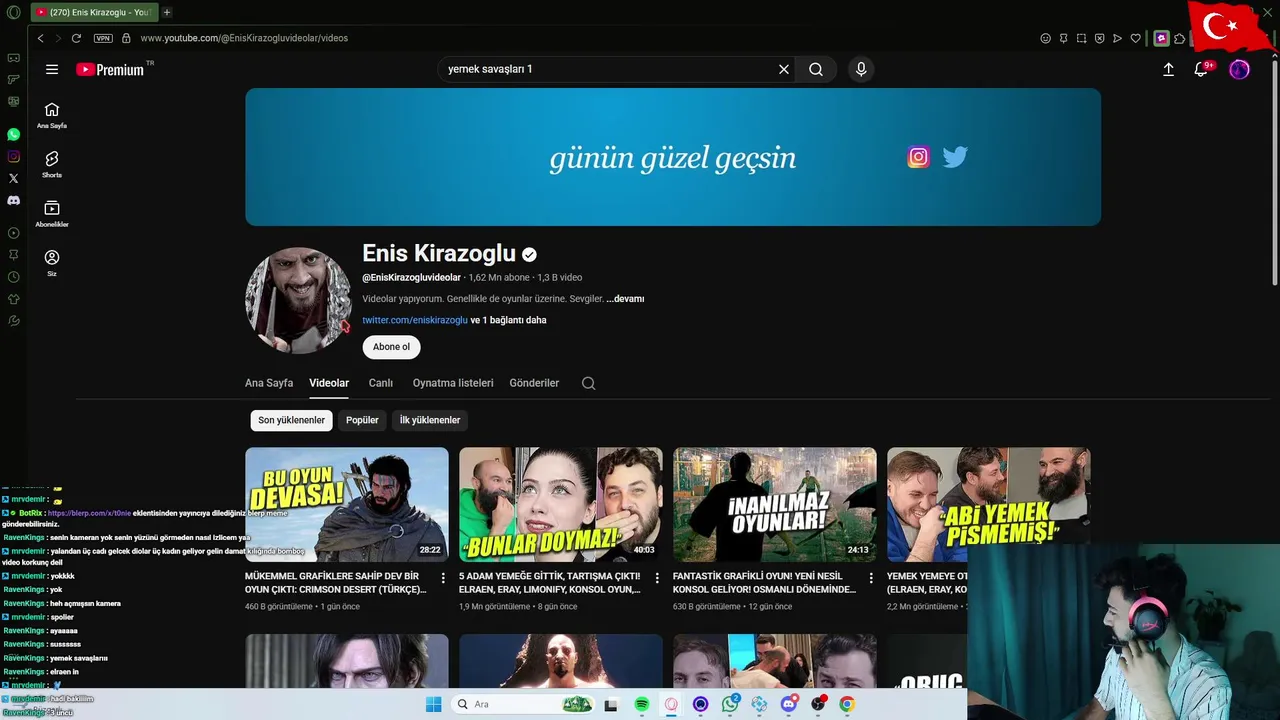Screen dimensions: 1280x720
Task: Open Shorts in the YouTube sidebar
Action: tap(52, 164)
